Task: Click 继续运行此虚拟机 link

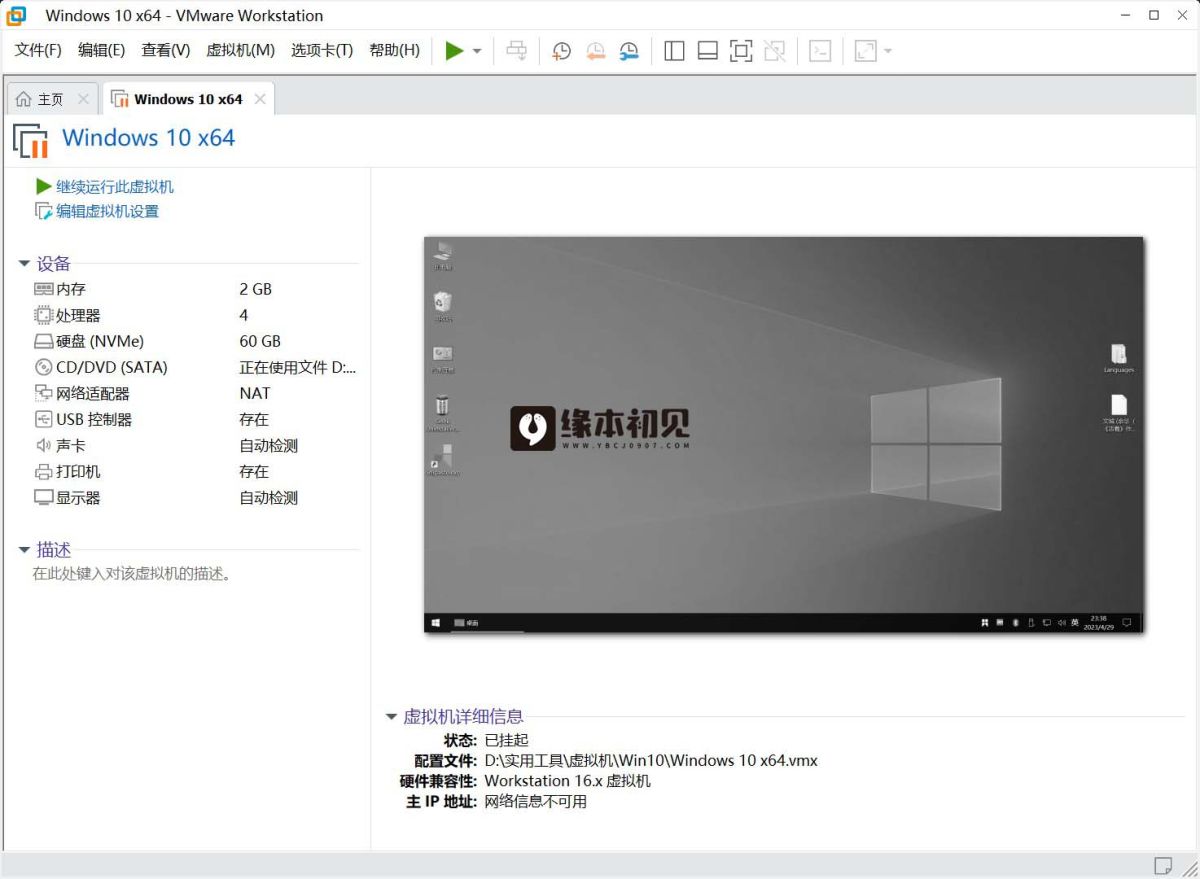Action: click(114, 187)
